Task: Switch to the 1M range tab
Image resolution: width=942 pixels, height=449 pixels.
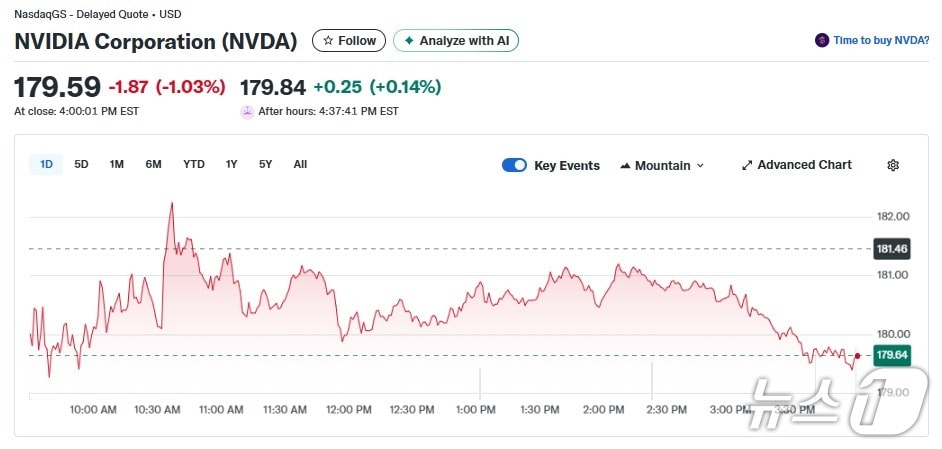Action: point(117,164)
